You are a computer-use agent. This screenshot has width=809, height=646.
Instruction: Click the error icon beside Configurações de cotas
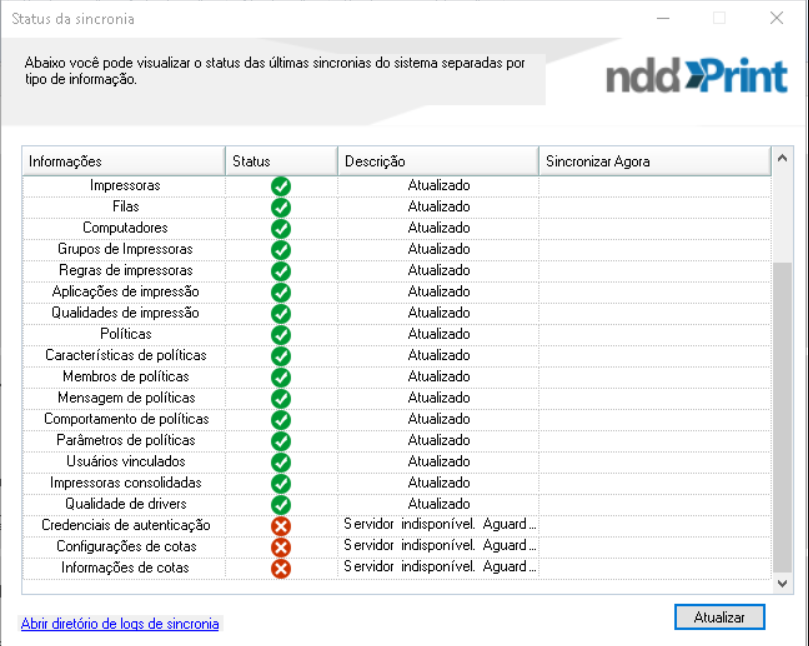tap(281, 546)
